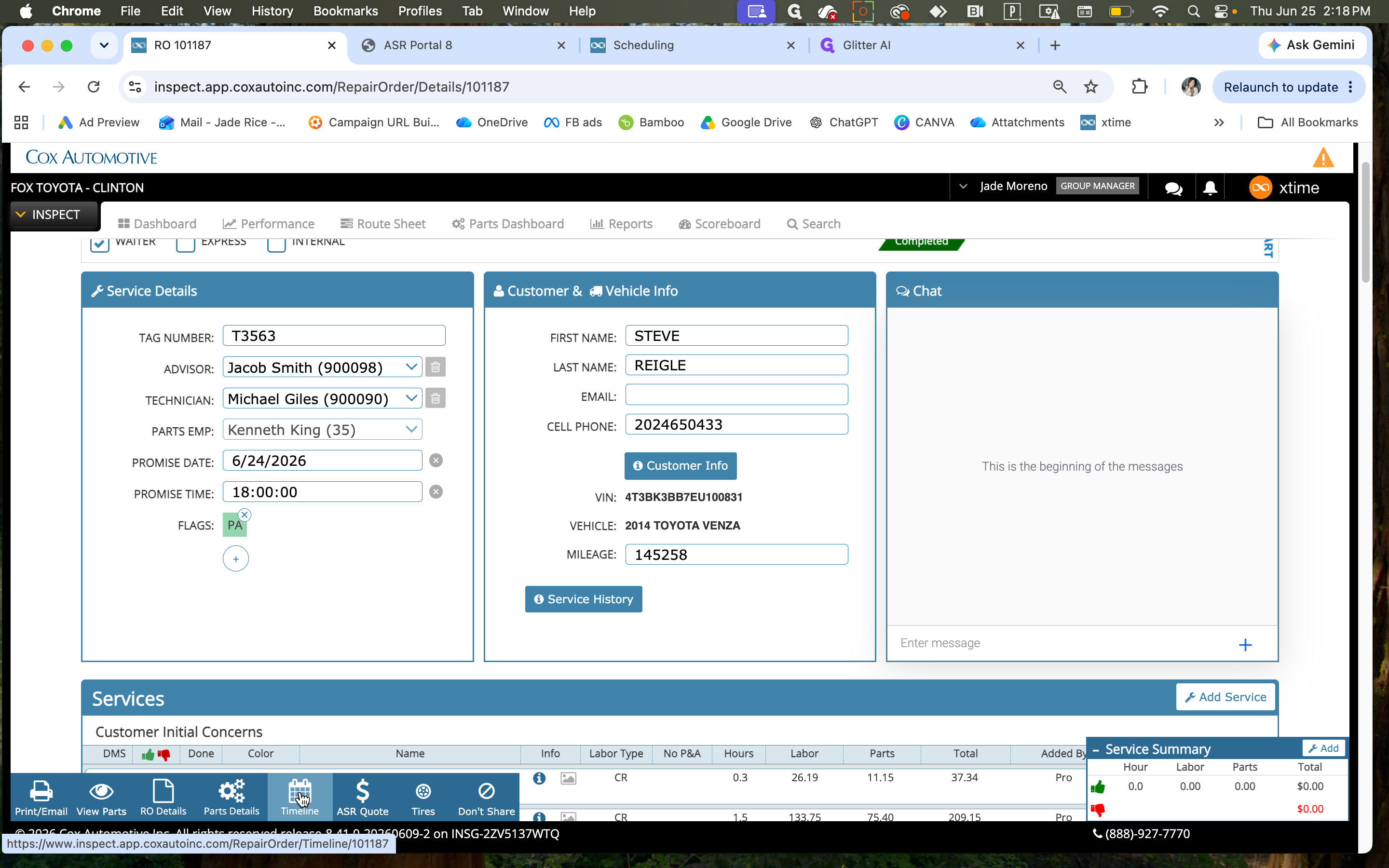
Task: Clear the promise date field
Action: pyautogui.click(x=436, y=461)
